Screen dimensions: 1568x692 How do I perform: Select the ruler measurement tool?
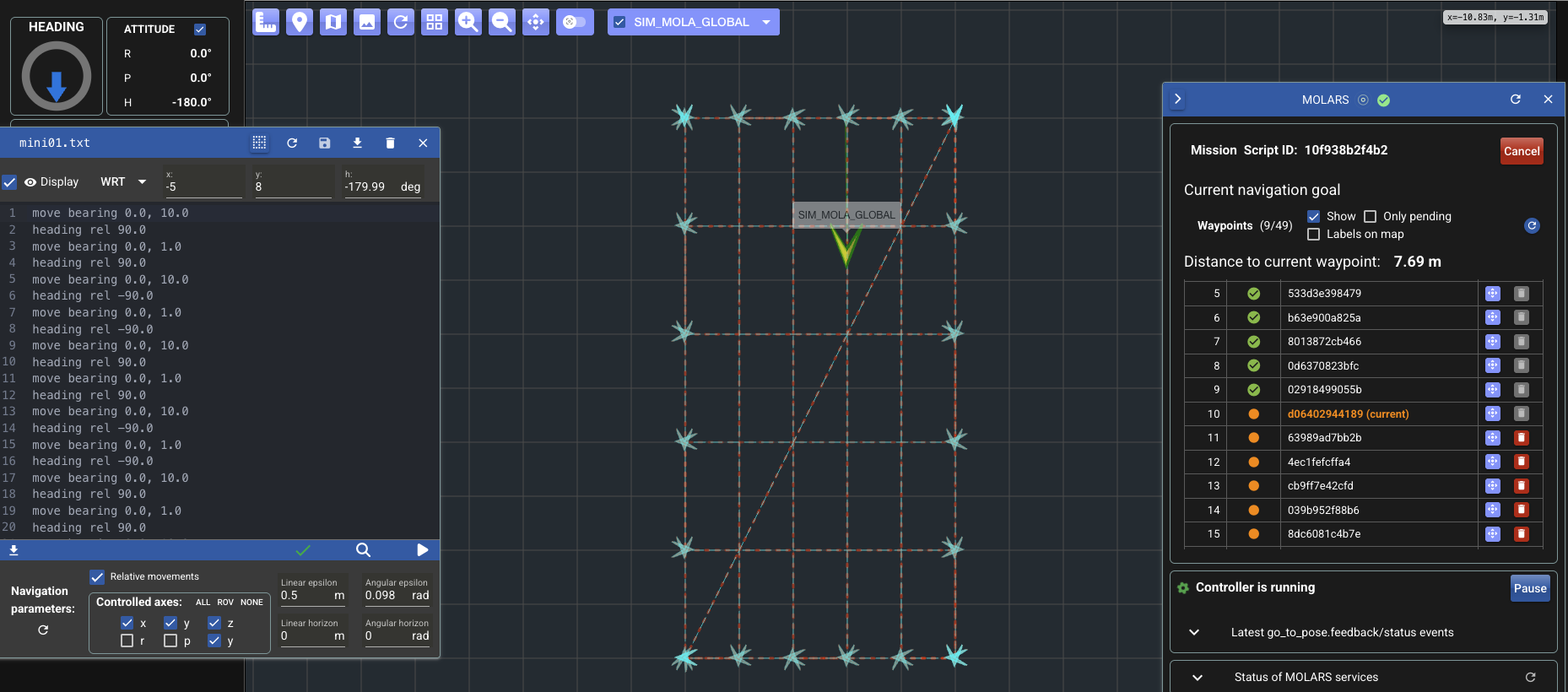pyautogui.click(x=266, y=22)
